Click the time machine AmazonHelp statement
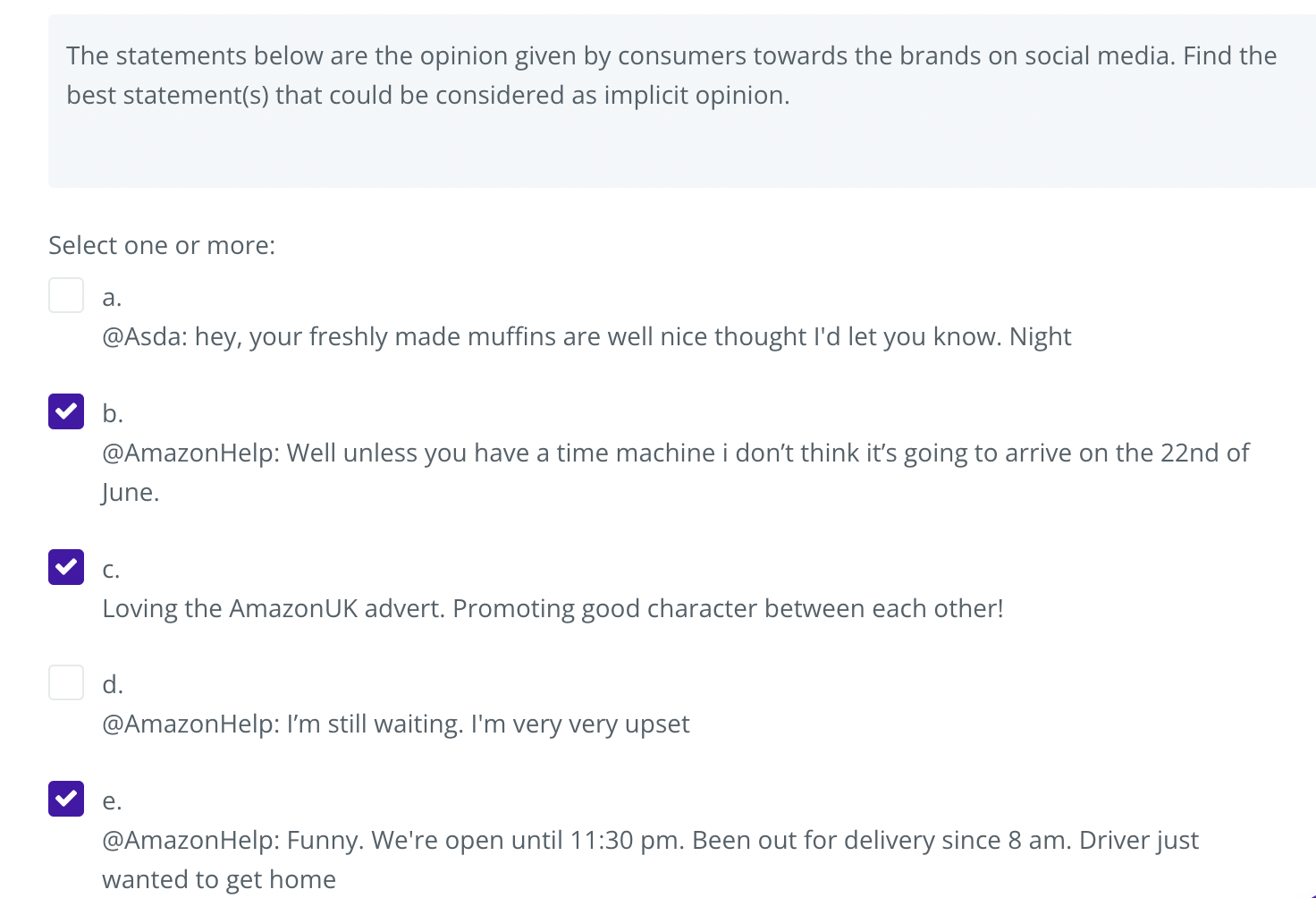This screenshot has height=898, width=1316. tap(675, 453)
